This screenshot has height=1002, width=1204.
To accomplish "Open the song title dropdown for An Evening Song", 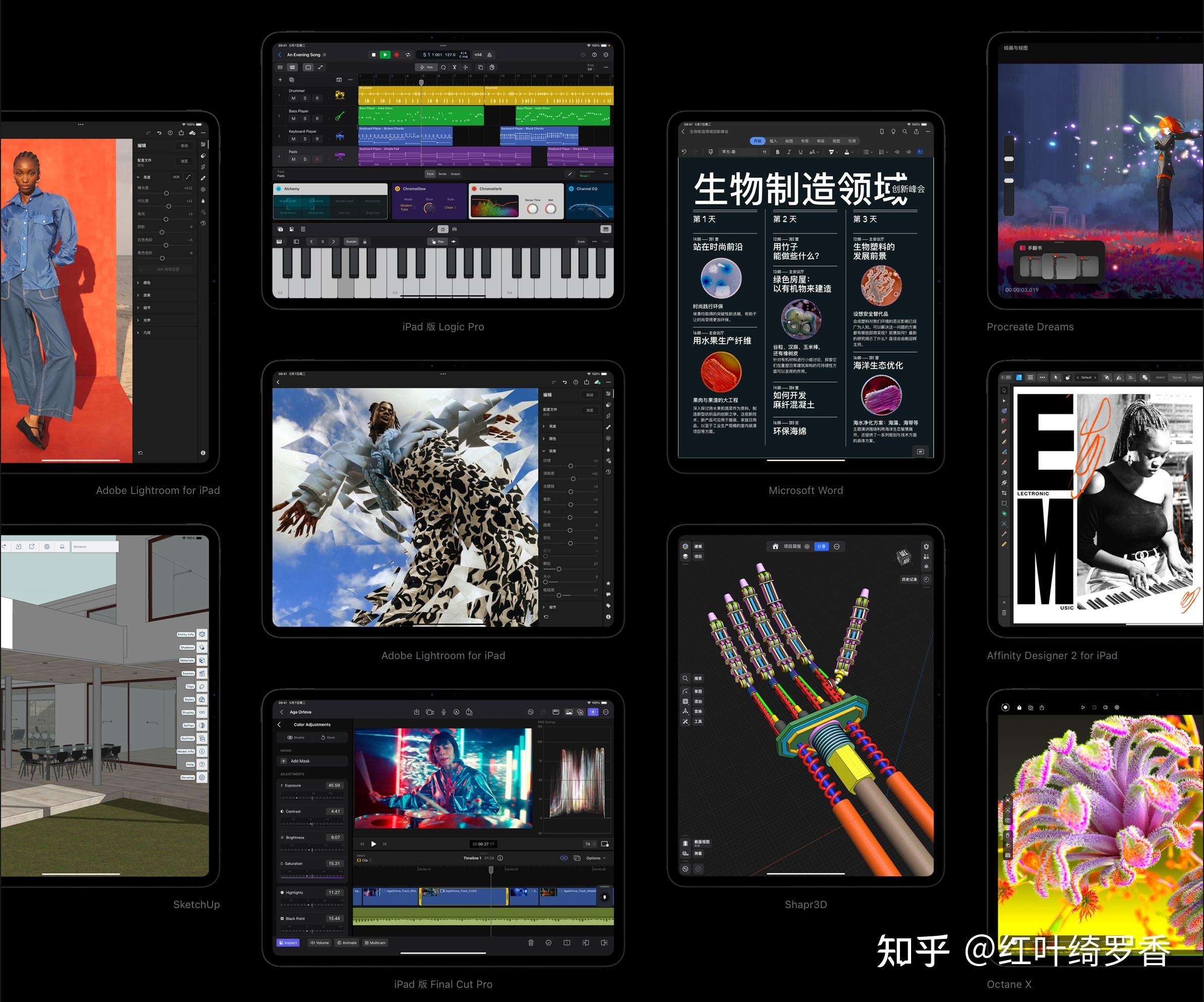I will 325,55.
